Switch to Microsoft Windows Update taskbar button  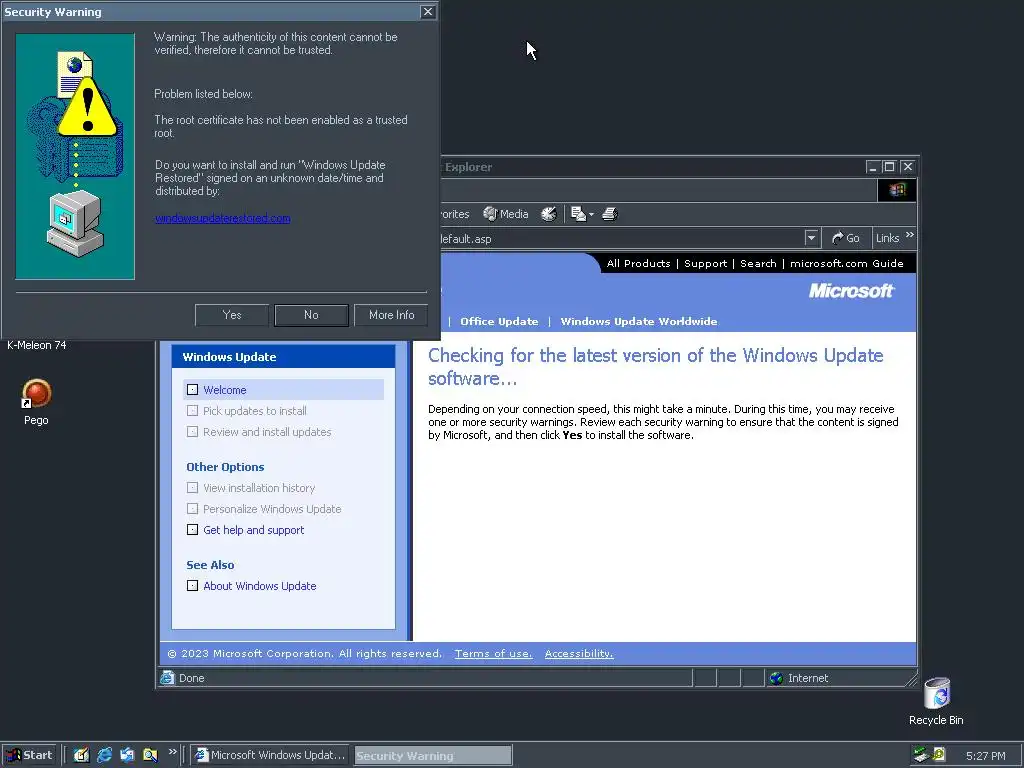point(270,755)
